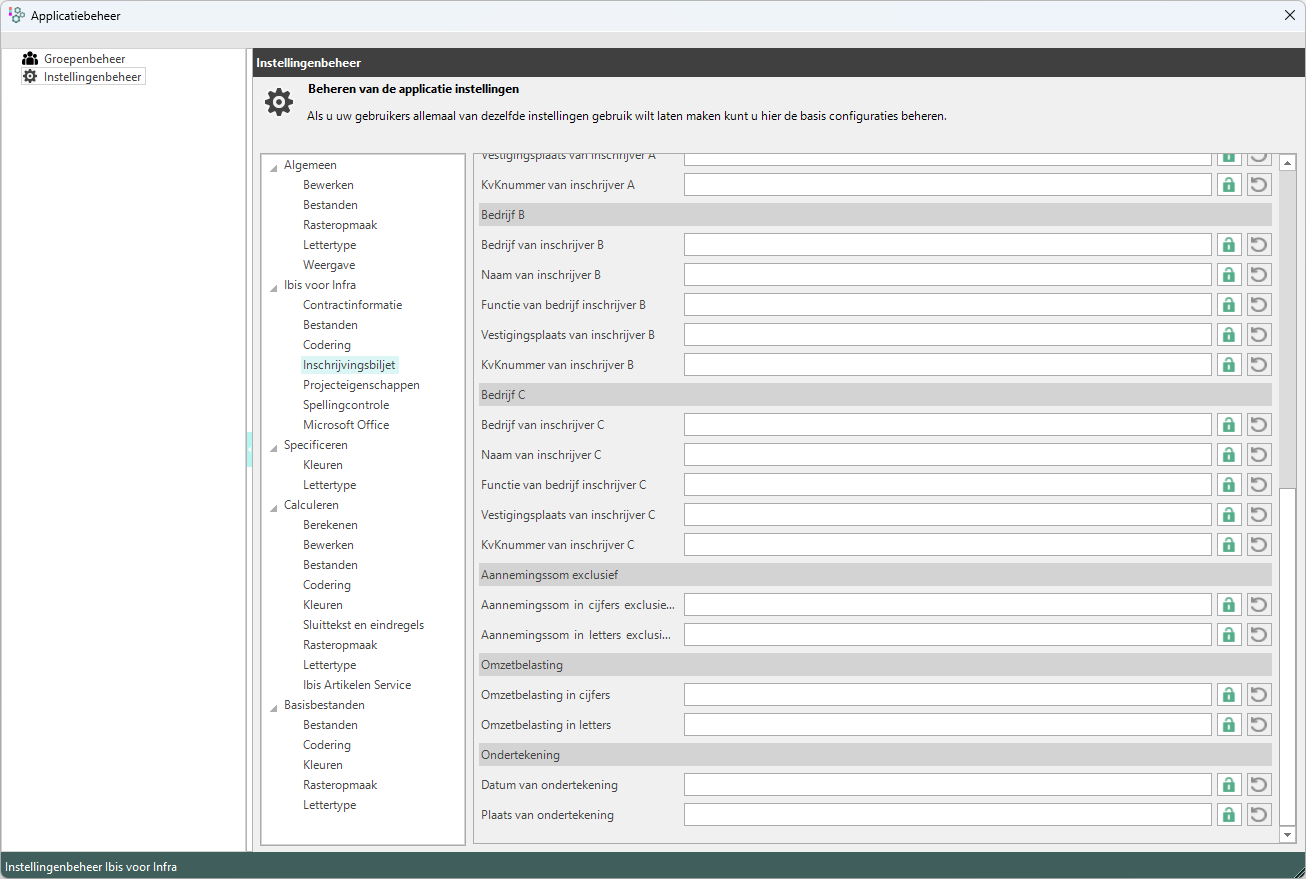Reset the Bedrijf van inschrijver B field
This screenshot has width=1306, height=879.
point(1259,245)
